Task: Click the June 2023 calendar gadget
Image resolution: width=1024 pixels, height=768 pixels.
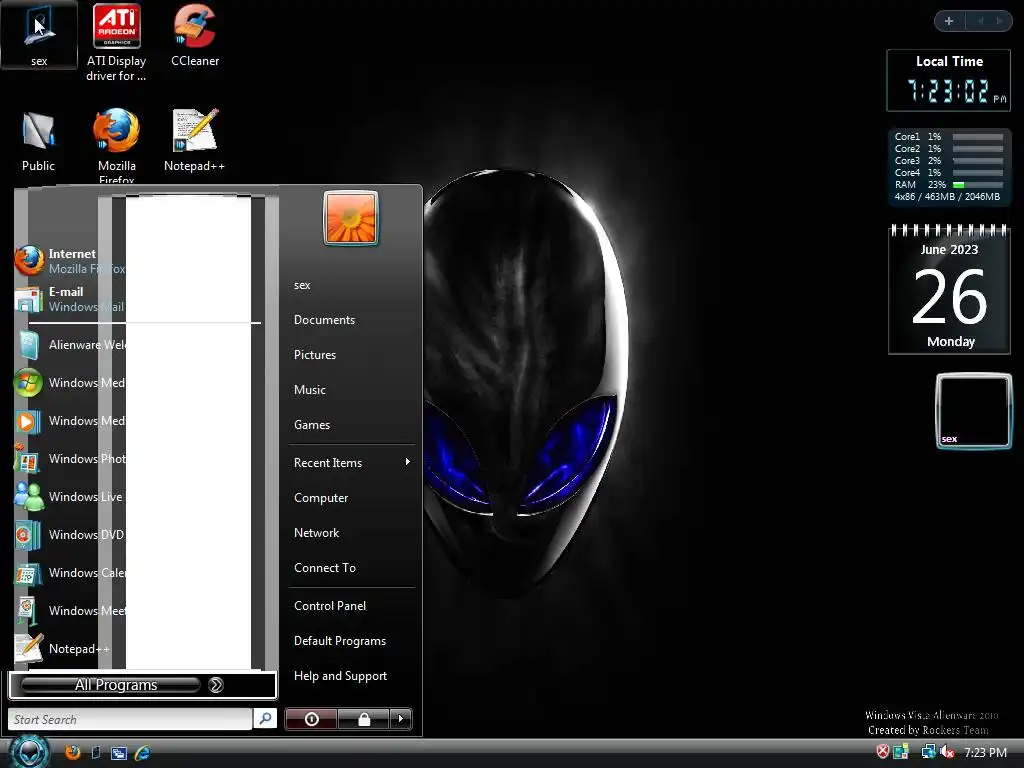Action: click(x=949, y=289)
